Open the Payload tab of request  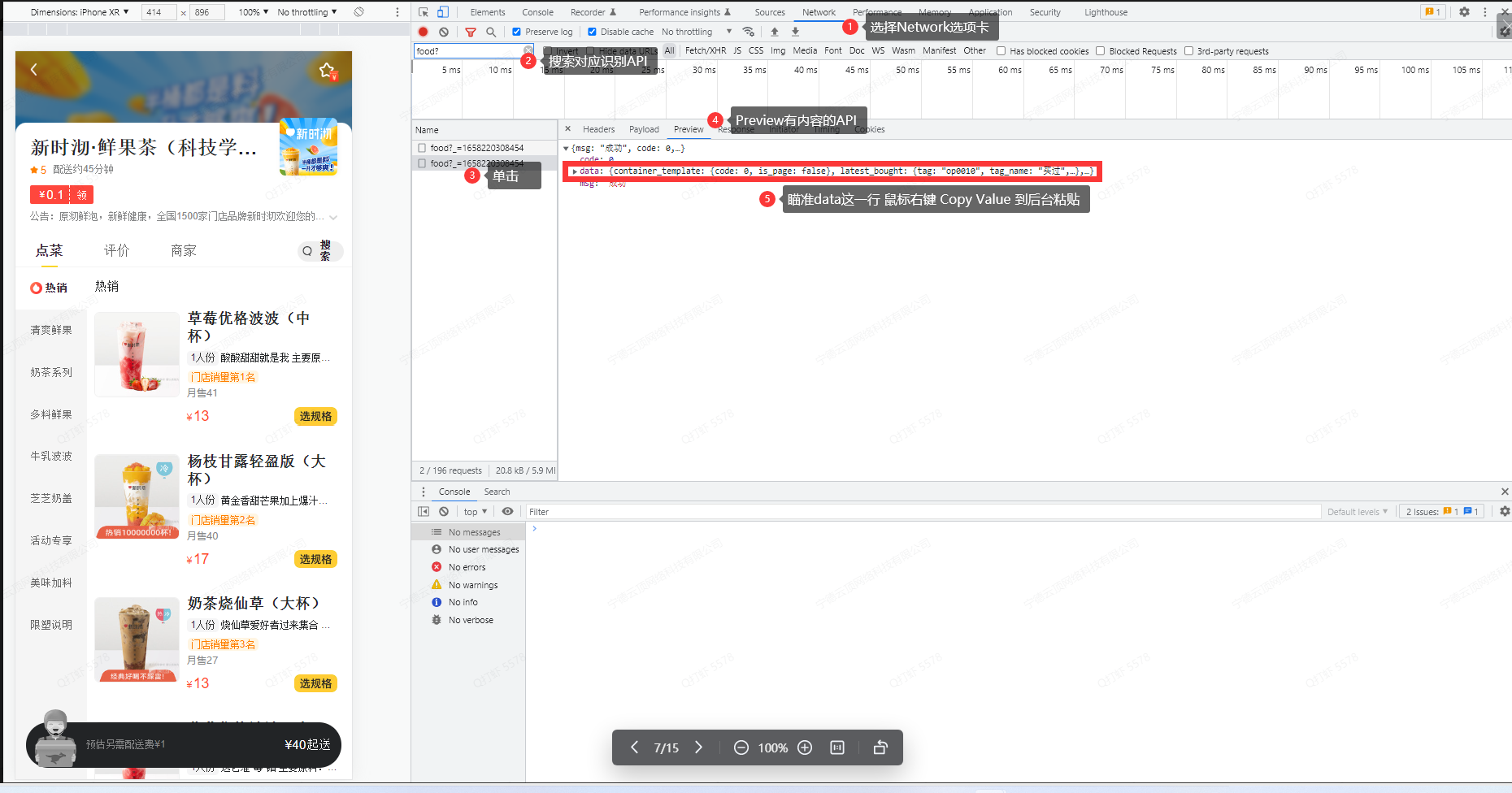[644, 129]
